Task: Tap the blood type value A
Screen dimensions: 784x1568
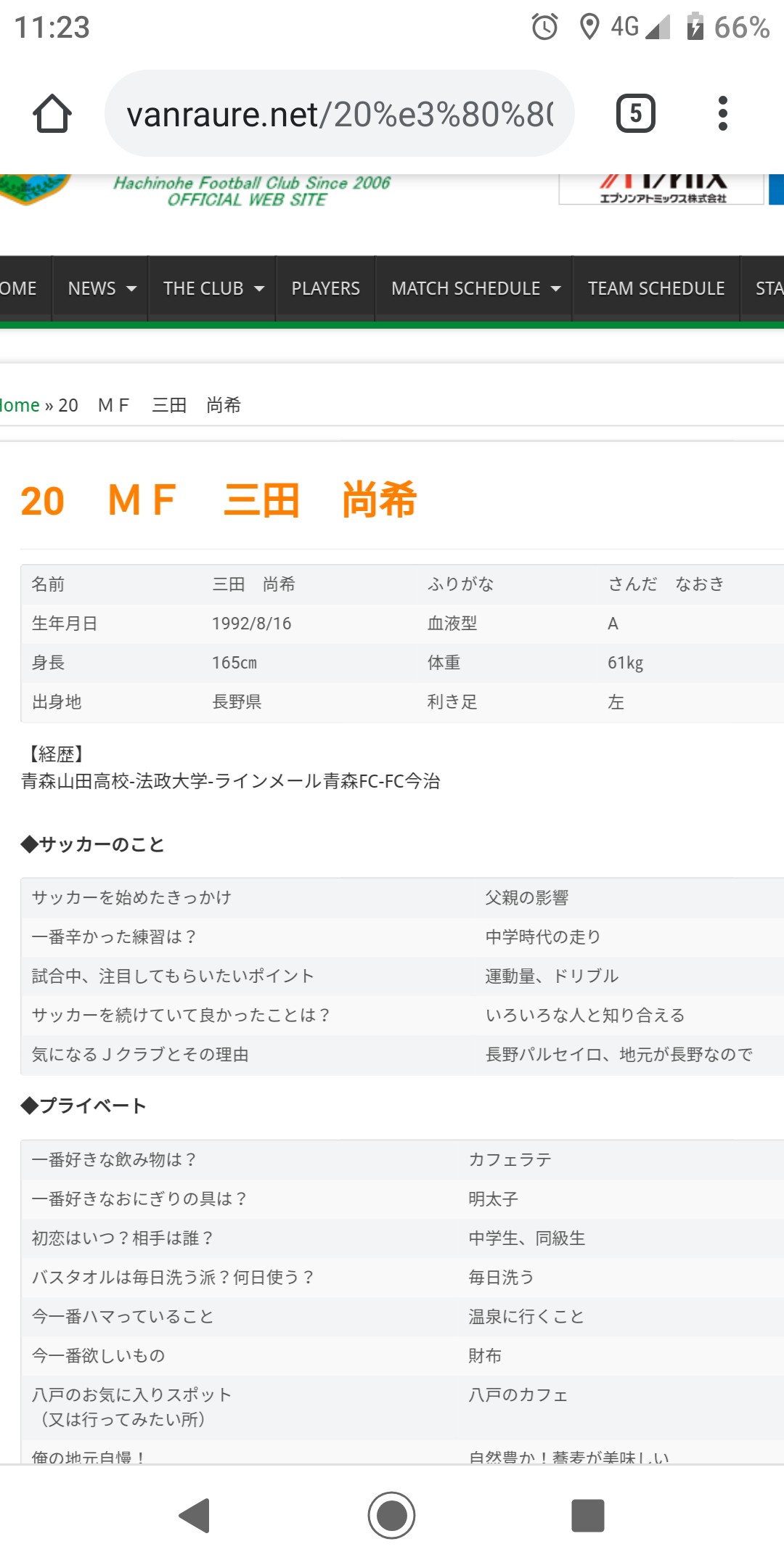Action: 613,624
